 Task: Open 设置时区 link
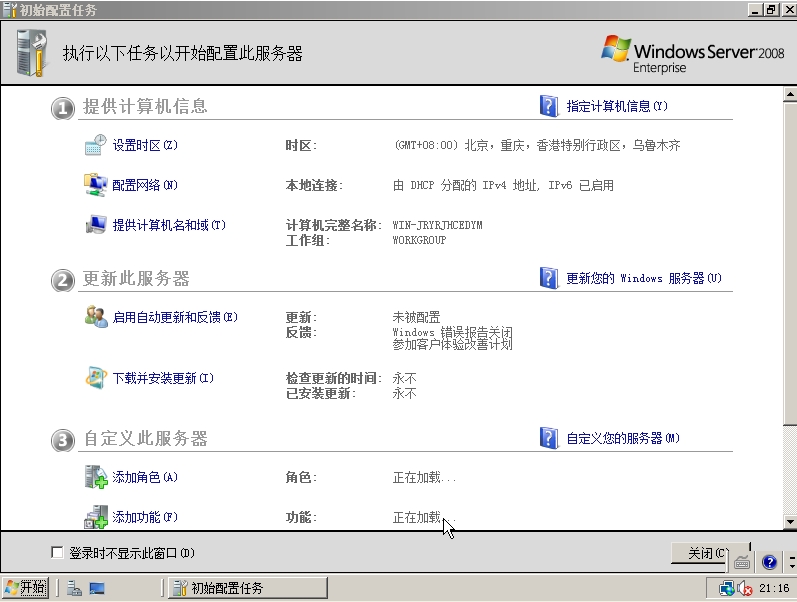click(145, 145)
